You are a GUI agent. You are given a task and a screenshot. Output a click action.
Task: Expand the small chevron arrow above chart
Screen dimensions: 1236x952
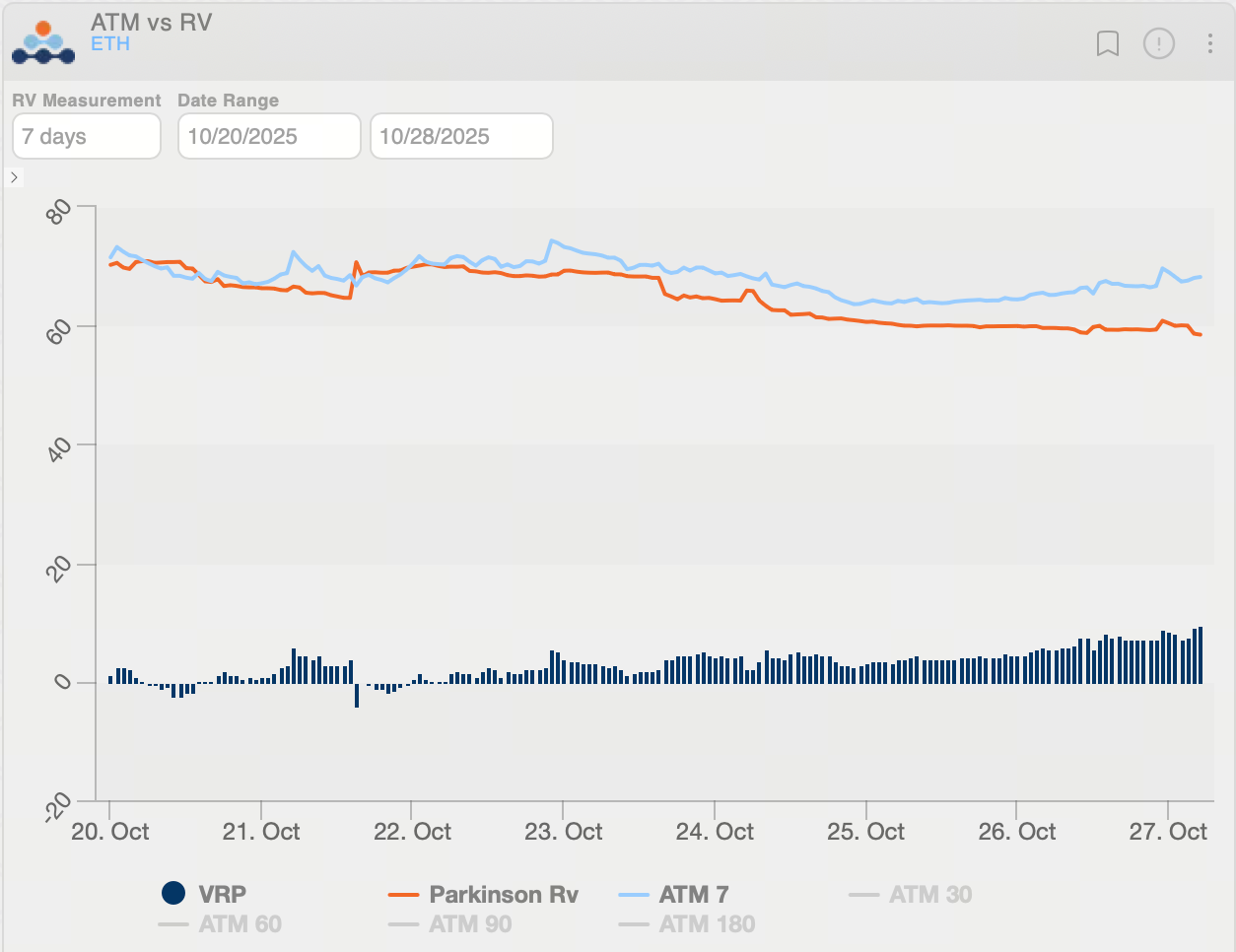14,177
